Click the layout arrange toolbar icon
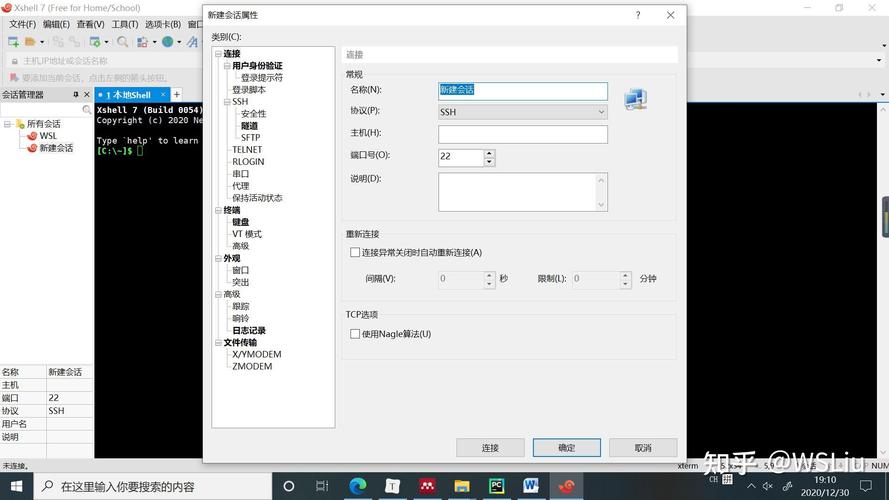 (142, 42)
